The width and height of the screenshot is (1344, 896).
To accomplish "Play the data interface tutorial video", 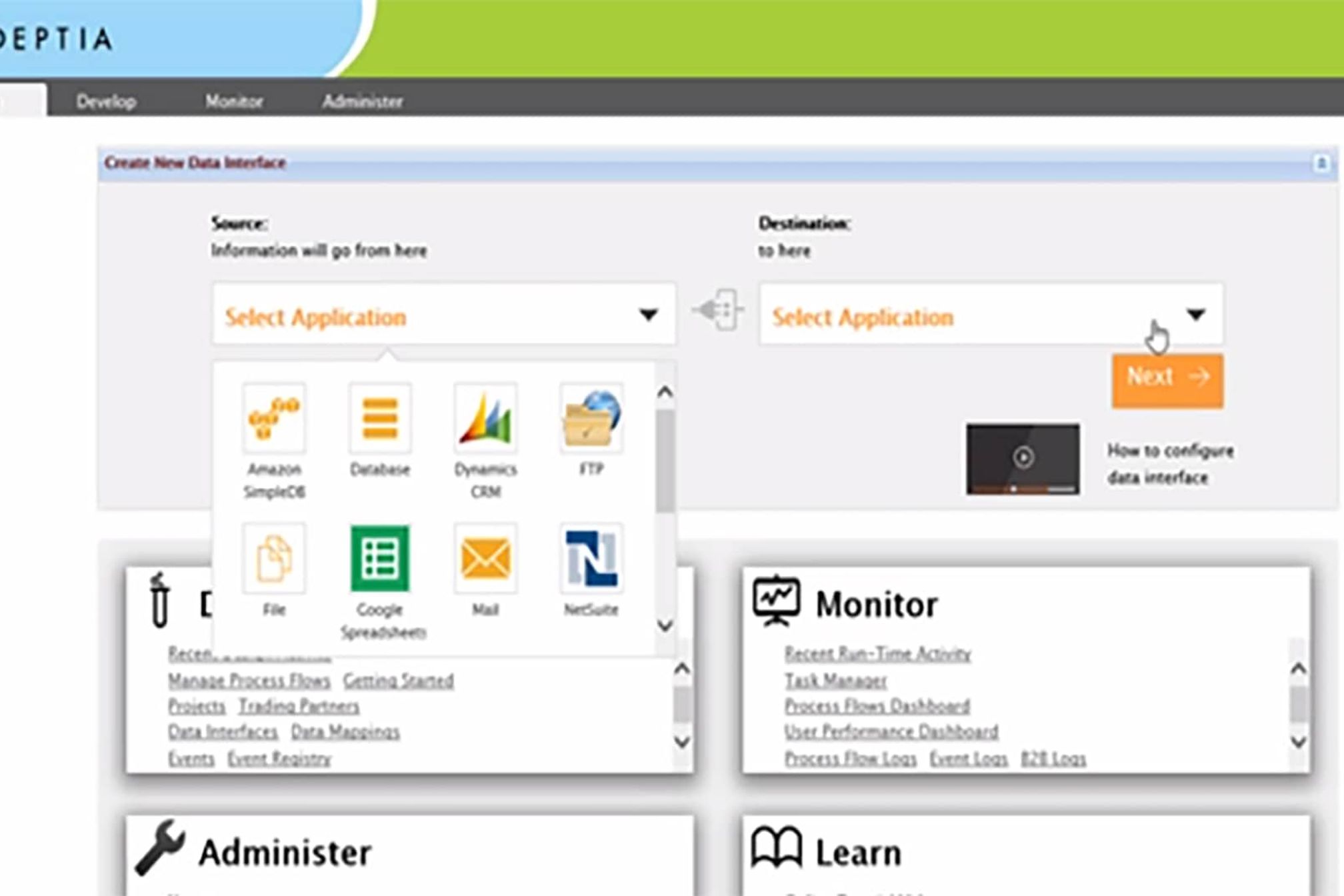I will coord(1023,458).
